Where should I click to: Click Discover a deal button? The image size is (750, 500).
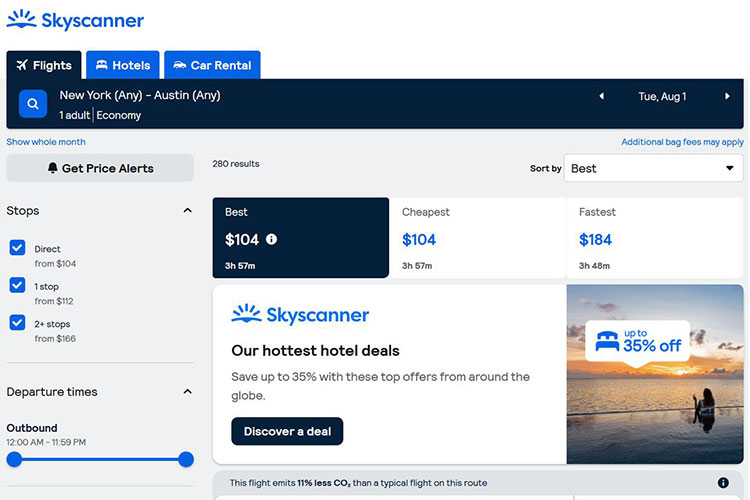[287, 431]
